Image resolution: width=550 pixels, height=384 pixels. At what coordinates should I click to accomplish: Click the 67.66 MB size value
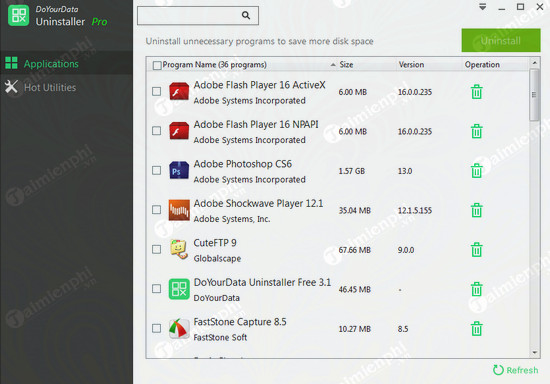click(x=354, y=250)
